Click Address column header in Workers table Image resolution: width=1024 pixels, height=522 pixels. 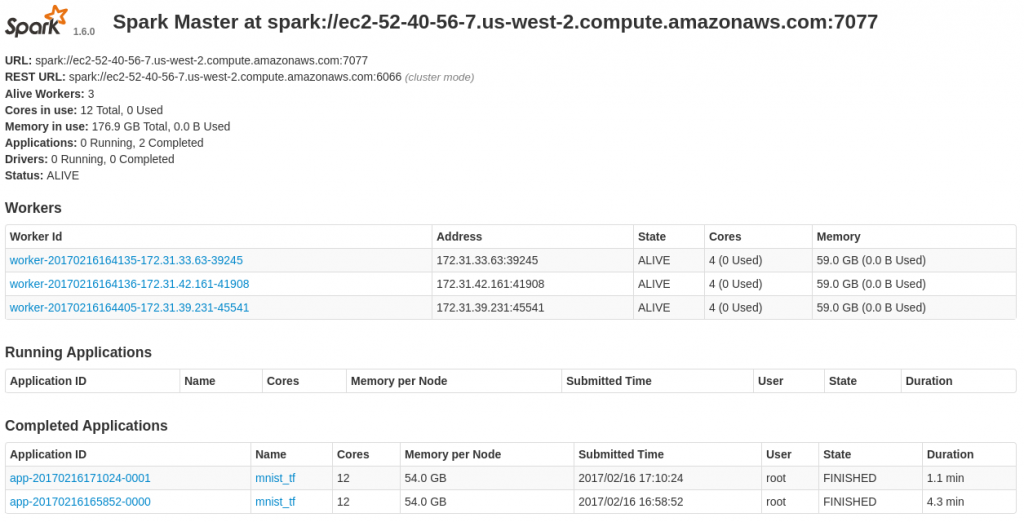(459, 237)
